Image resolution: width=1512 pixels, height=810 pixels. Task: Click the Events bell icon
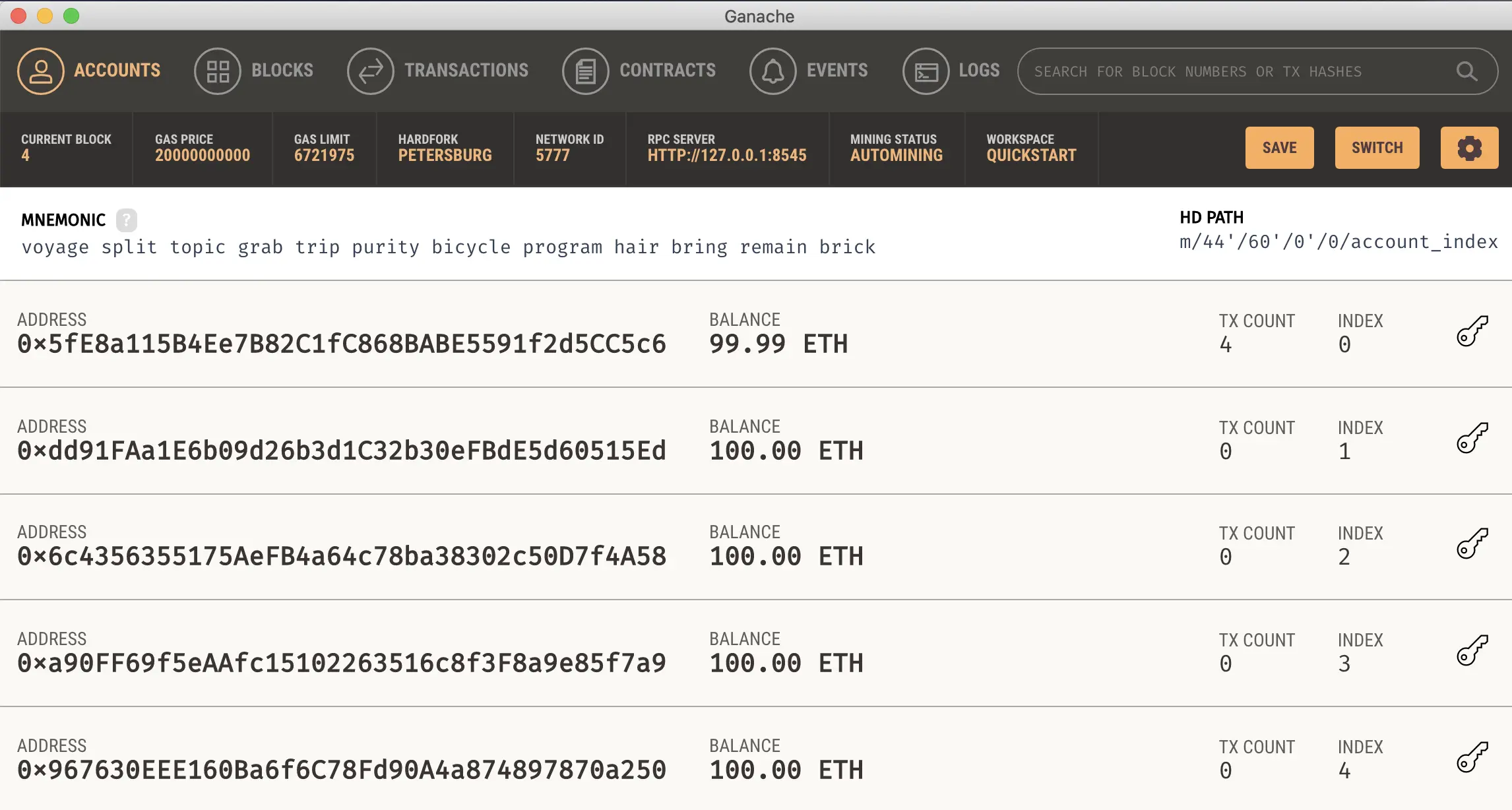click(x=772, y=71)
